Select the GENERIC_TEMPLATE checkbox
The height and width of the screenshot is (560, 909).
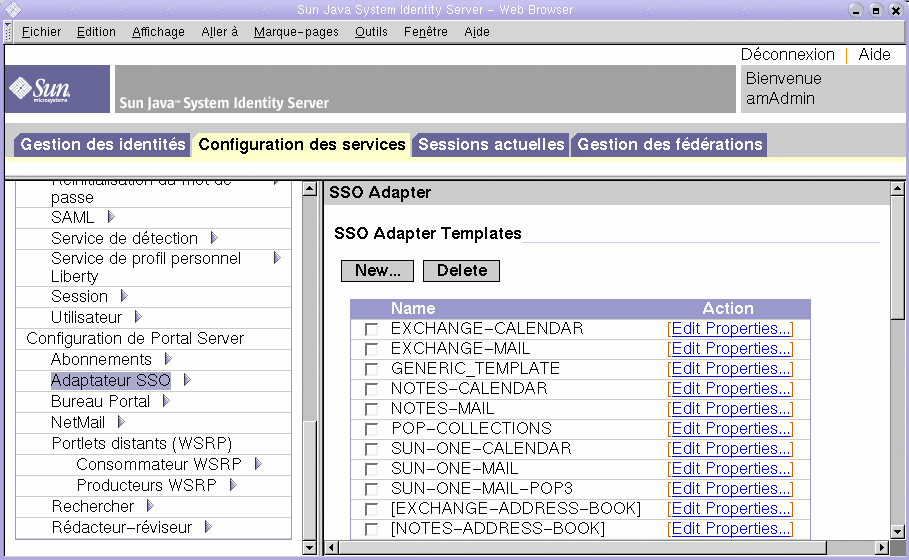point(371,369)
